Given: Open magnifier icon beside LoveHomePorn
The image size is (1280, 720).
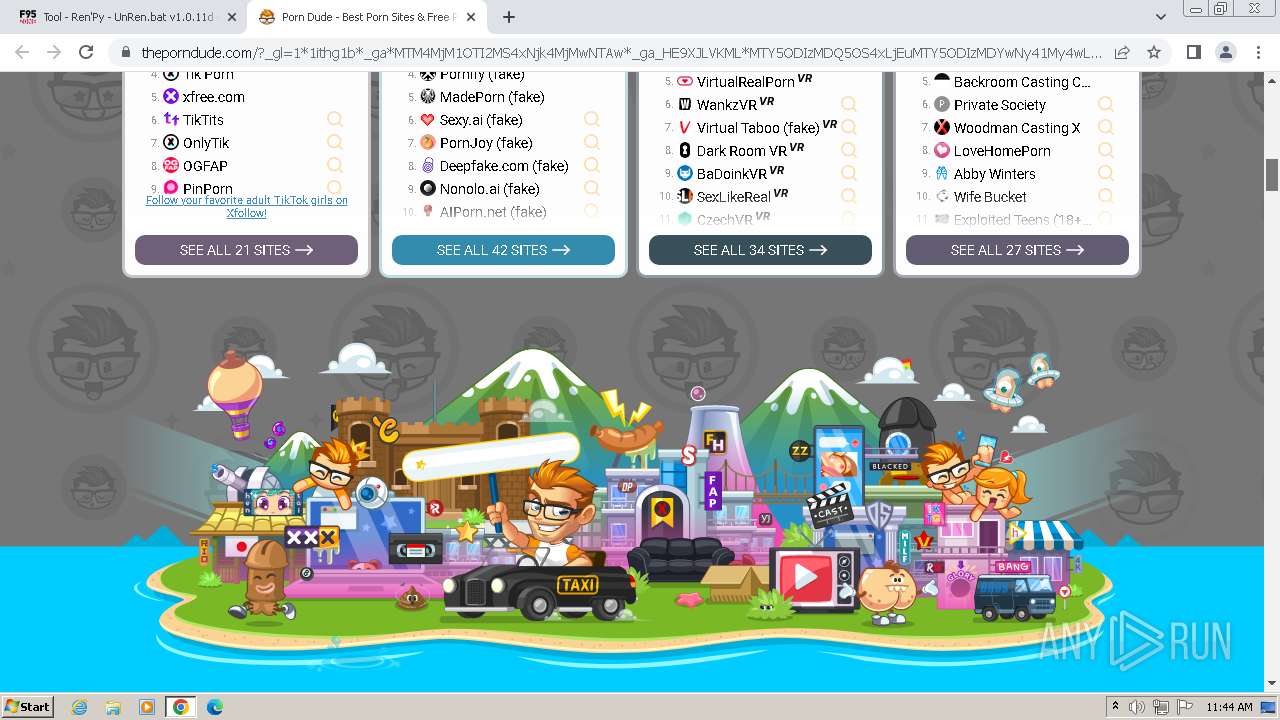Looking at the screenshot, I should 1106,150.
